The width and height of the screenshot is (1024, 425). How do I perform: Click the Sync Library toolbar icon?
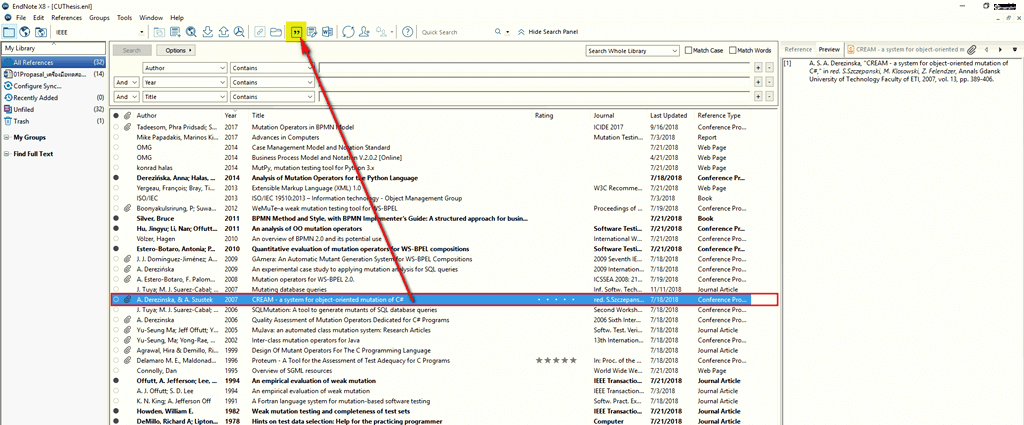(x=348, y=32)
